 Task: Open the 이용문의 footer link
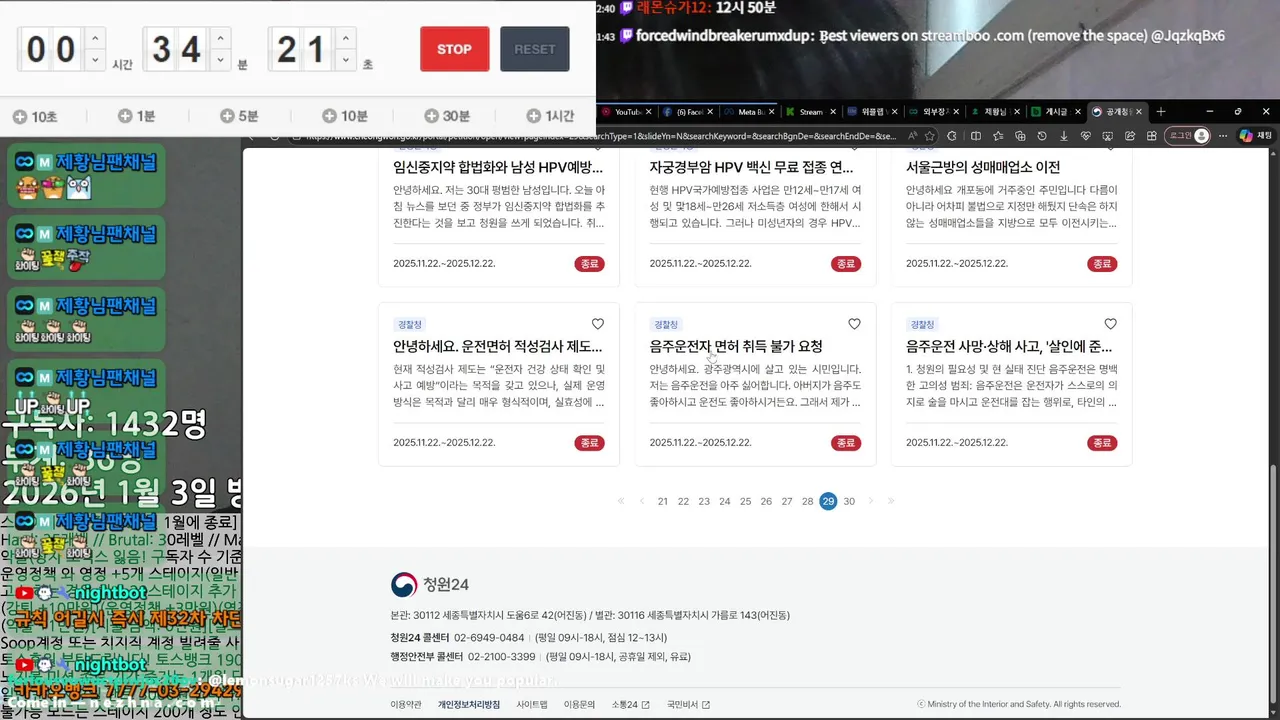pyautogui.click(x=579, y=705)
